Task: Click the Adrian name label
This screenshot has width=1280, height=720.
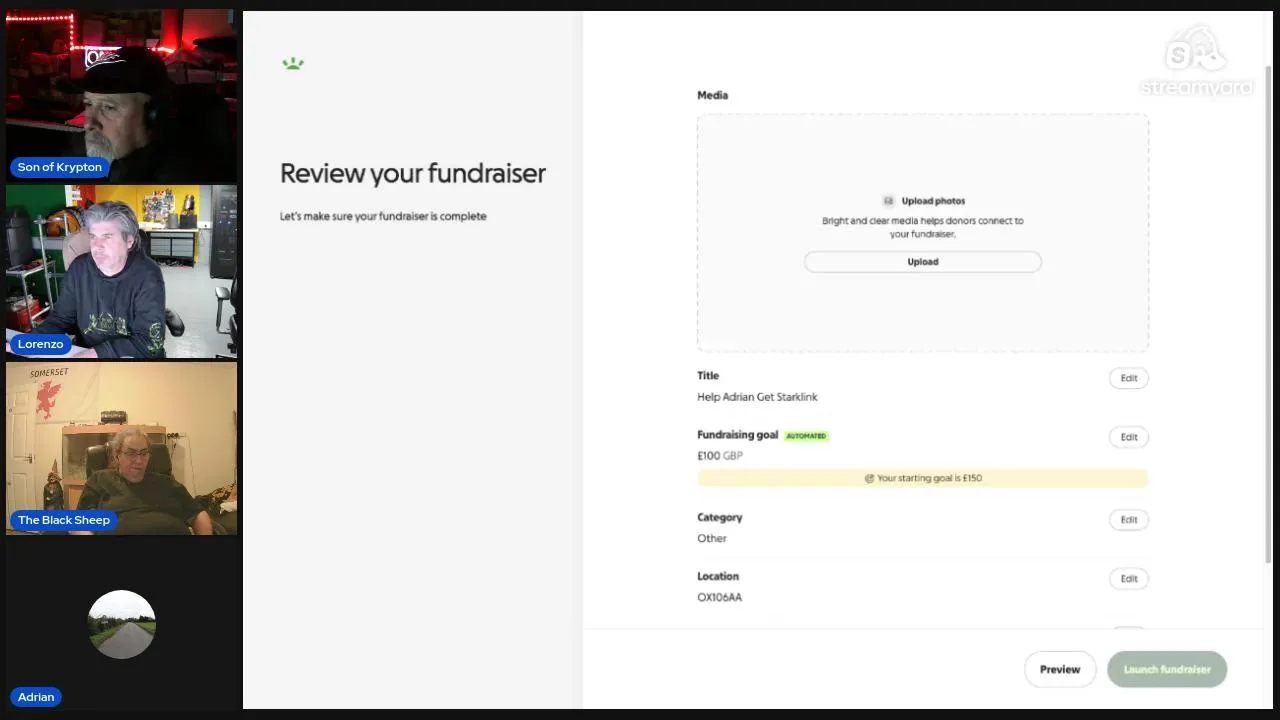Action: (x=36, y=697)
